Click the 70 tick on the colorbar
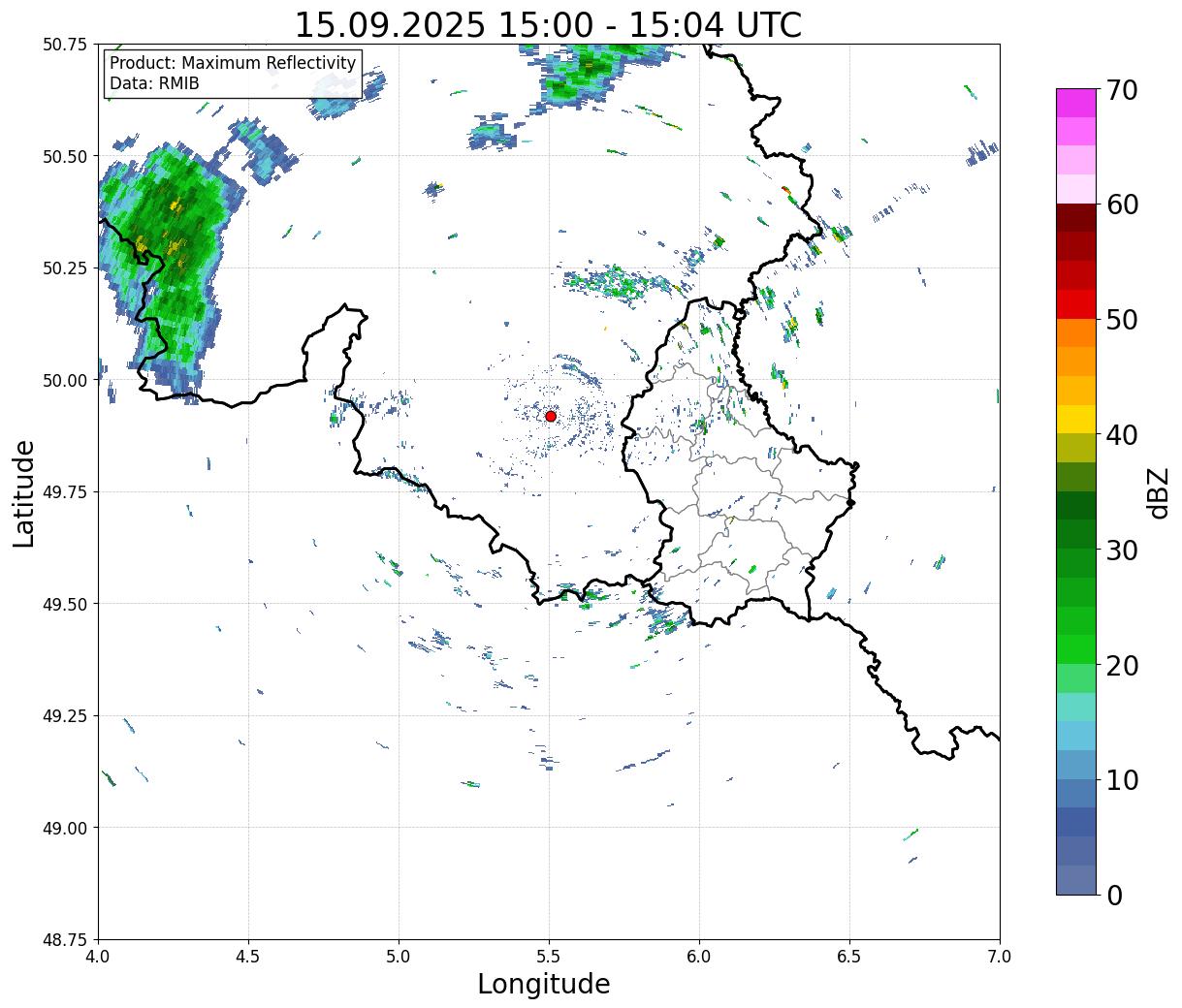This screenshot has height=1008, width=1182. point(1121,90)
